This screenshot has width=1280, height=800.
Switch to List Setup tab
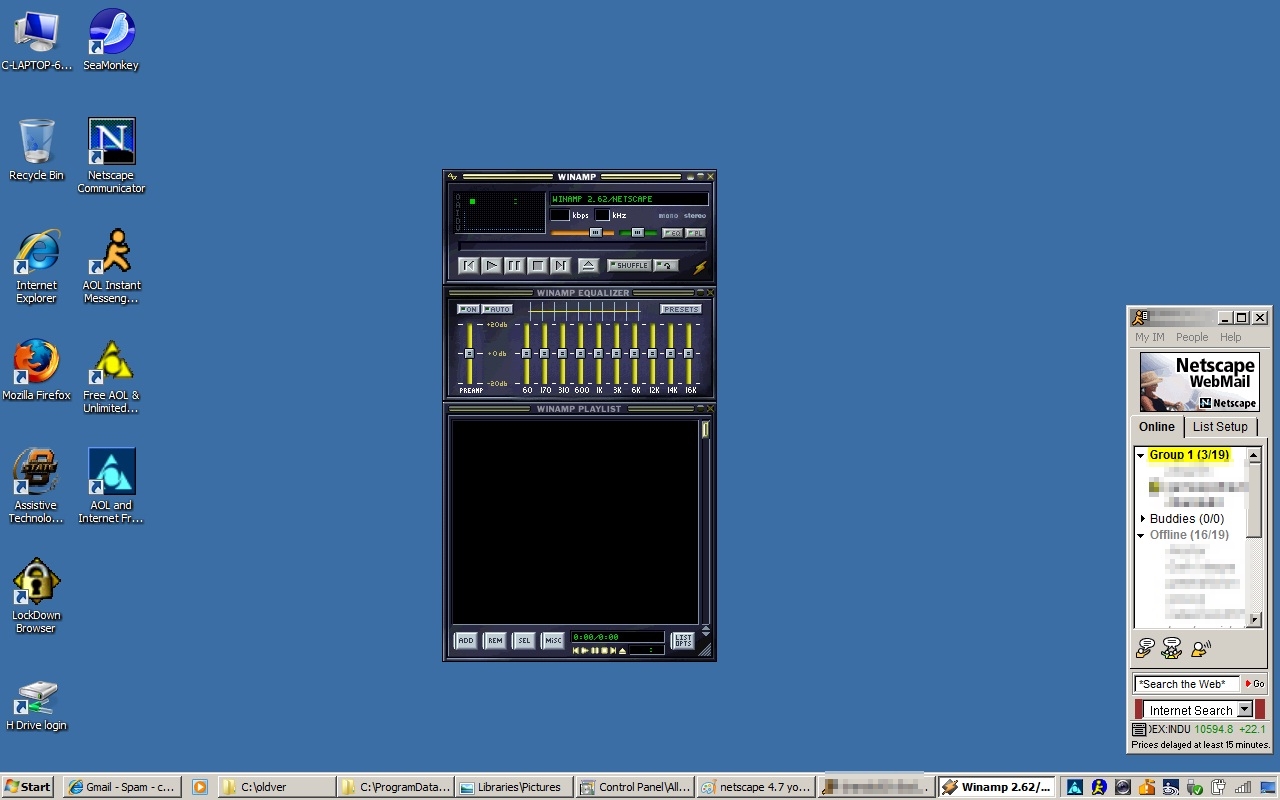point(1220,427)
